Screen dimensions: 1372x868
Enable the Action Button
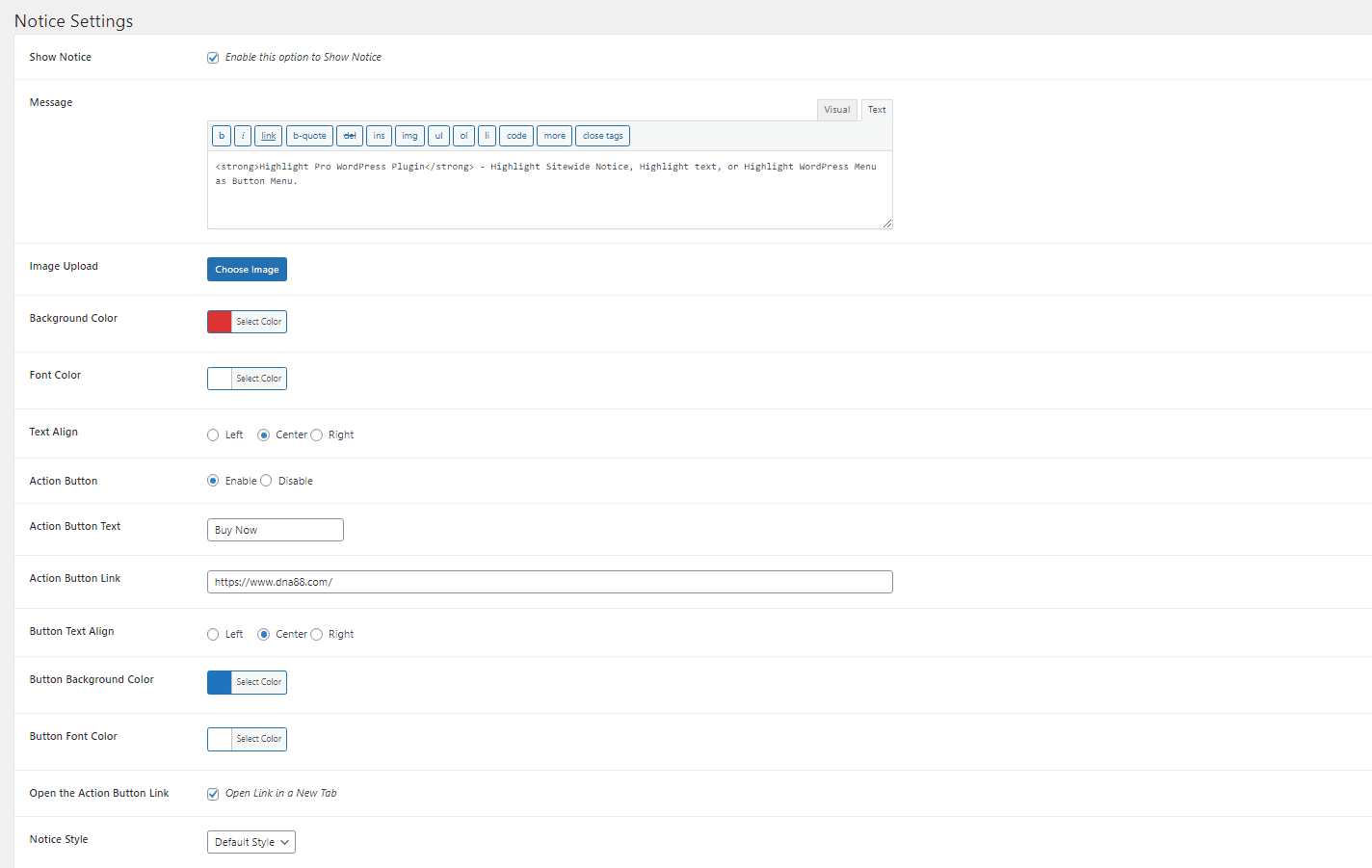(213, 481)
